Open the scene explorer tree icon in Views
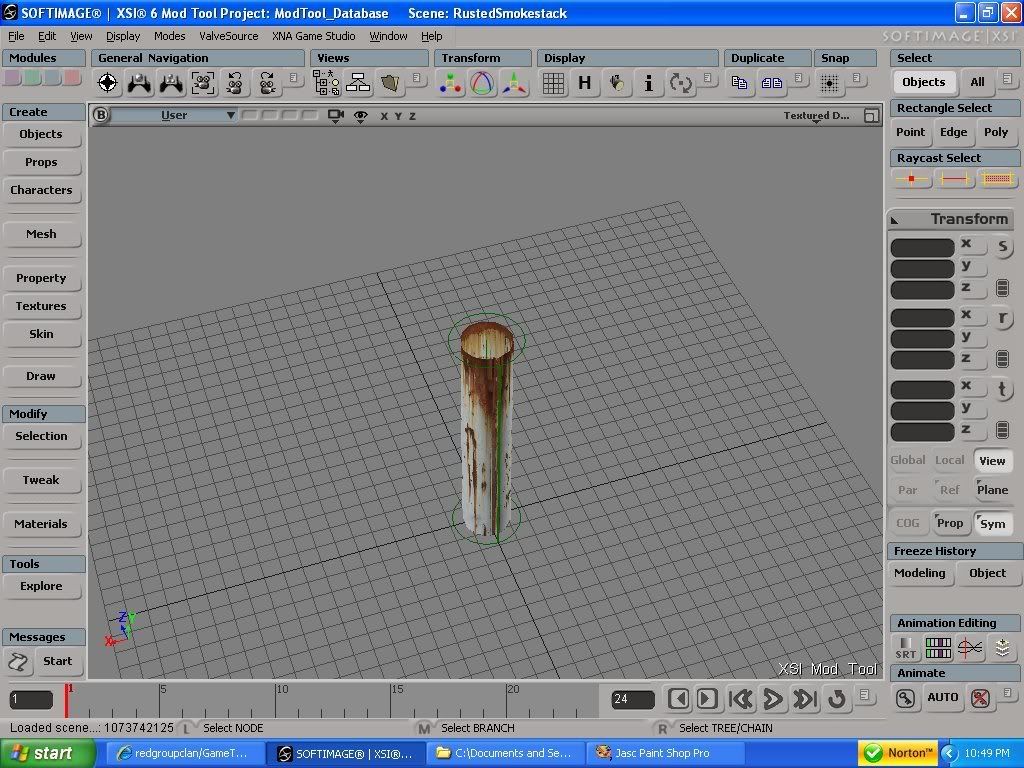The width and height of the screenshot is (1024, 768). [326, 83]
